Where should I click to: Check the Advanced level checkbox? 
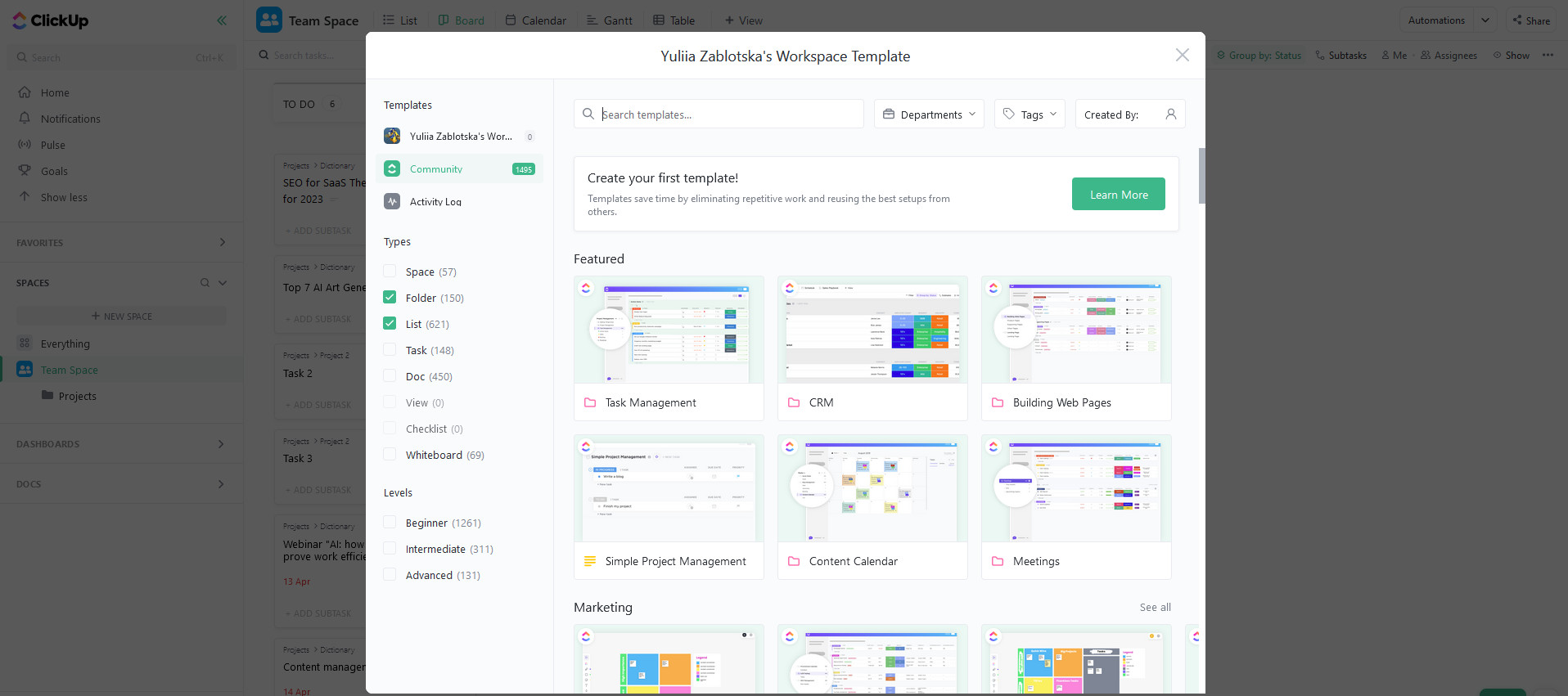(x=390, y=574)
